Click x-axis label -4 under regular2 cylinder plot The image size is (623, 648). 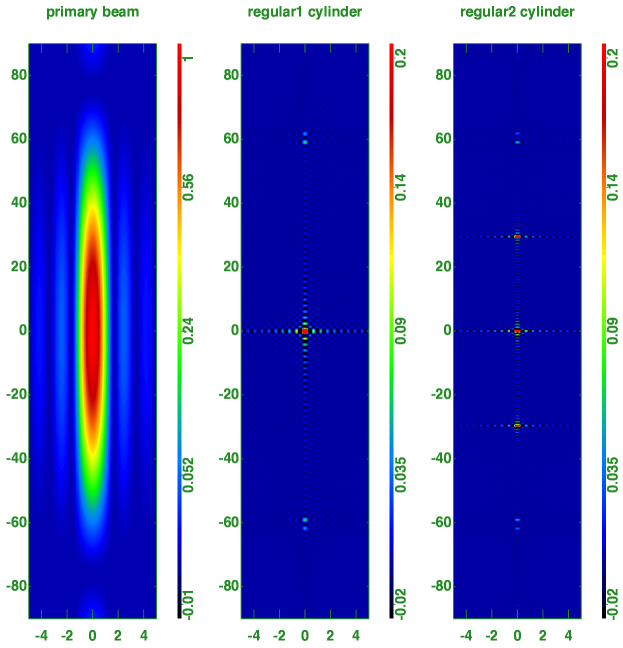pyautogui.click(x=466, y=635)
